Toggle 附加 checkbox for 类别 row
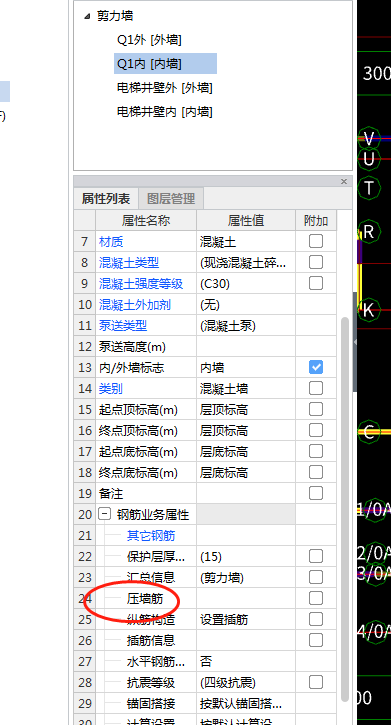The height and width of the screenshot is (725, 391). [x=316, y=388]
